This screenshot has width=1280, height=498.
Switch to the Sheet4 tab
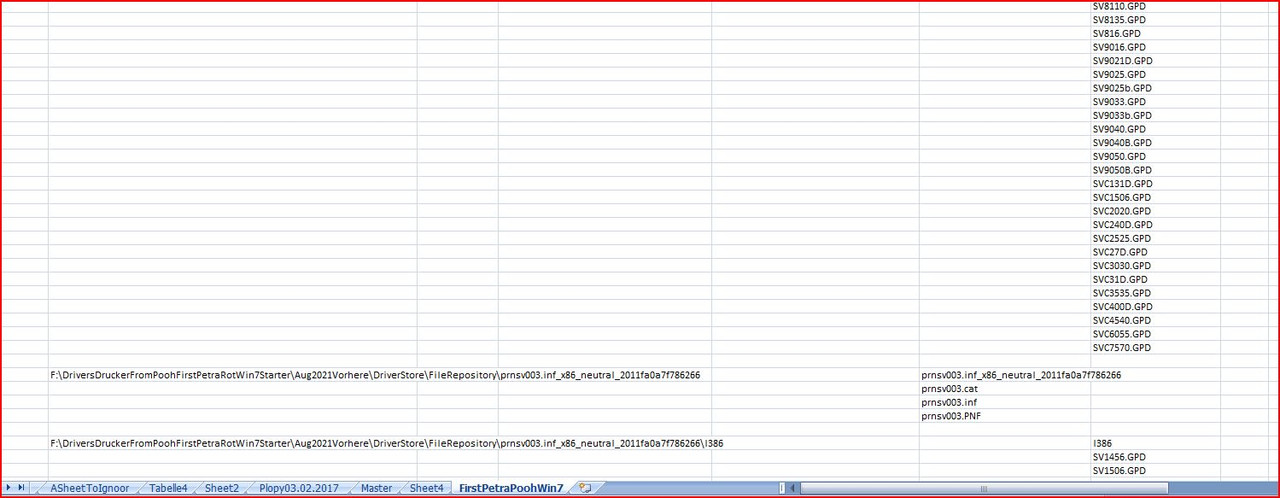pos(426,488)
